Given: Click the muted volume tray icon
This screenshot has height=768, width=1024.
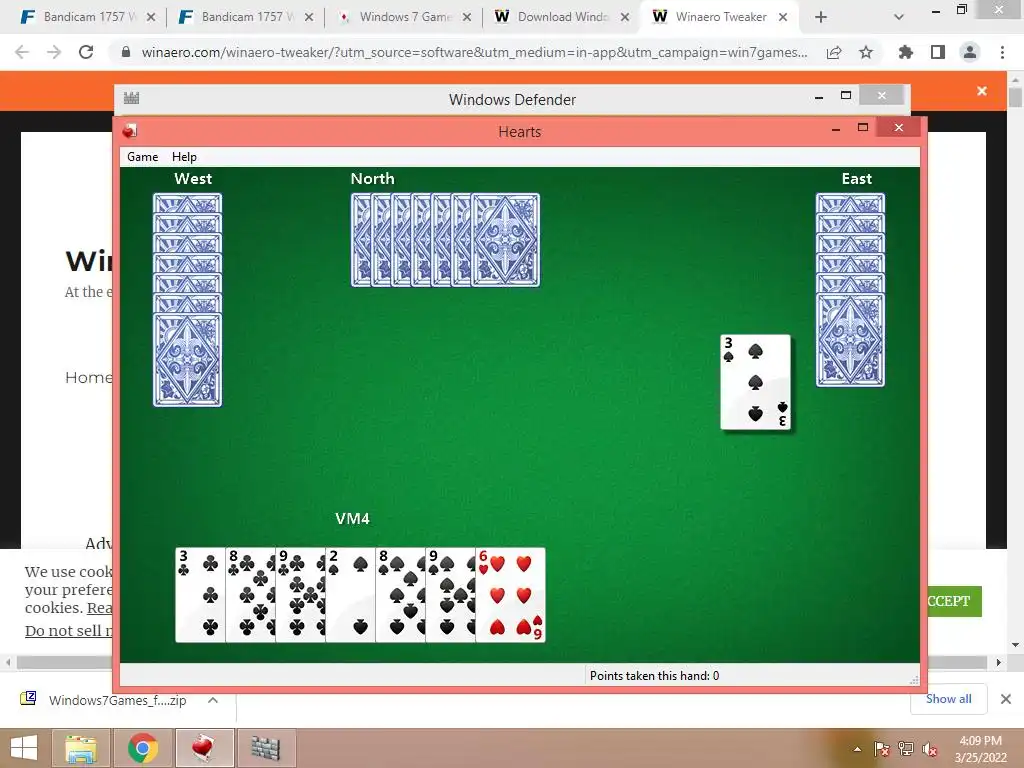Looking at the screenshot, I should (x=929, y=749).
